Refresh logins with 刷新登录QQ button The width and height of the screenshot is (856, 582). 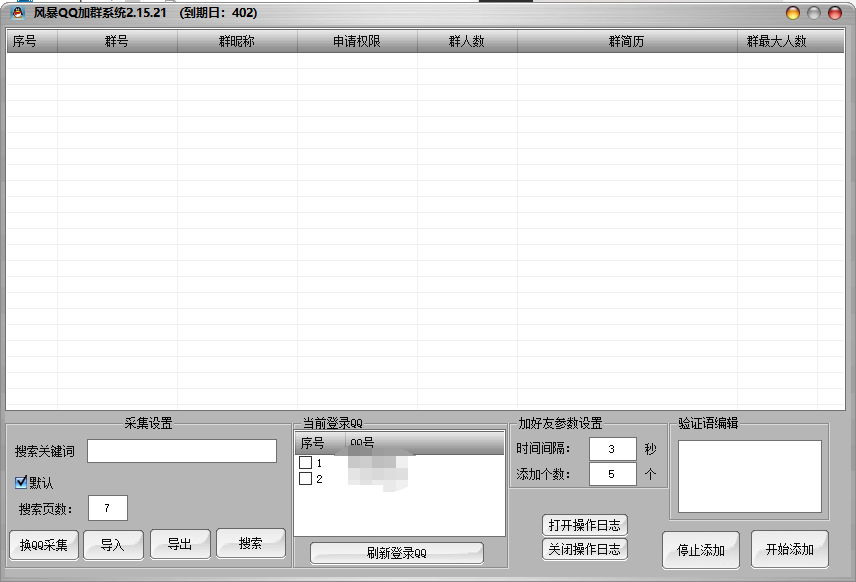pyautogui.click(x=396, y=553)
